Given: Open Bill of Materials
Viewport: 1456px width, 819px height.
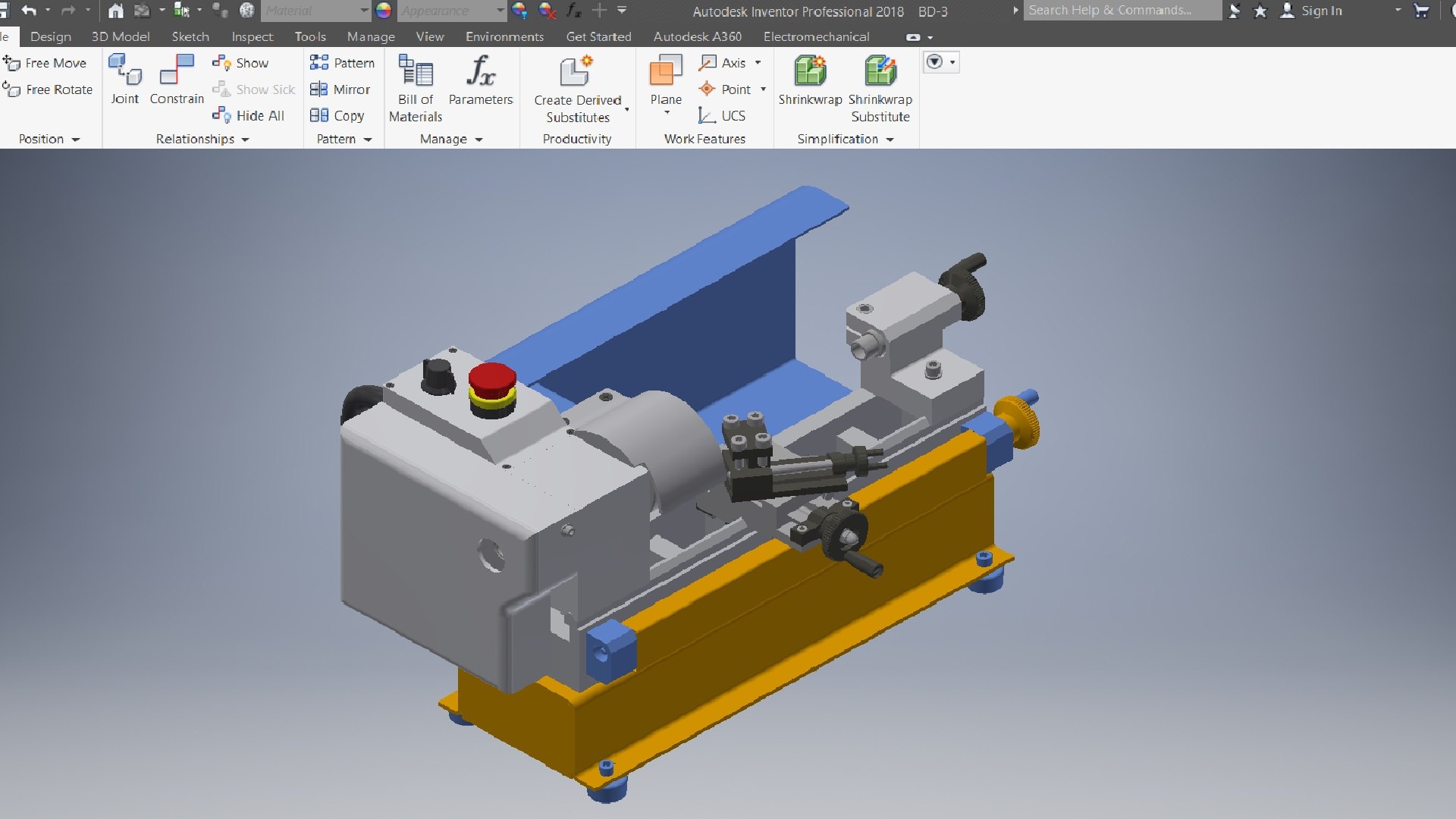Looking at the screenshot, I should [x=416, y=88].
